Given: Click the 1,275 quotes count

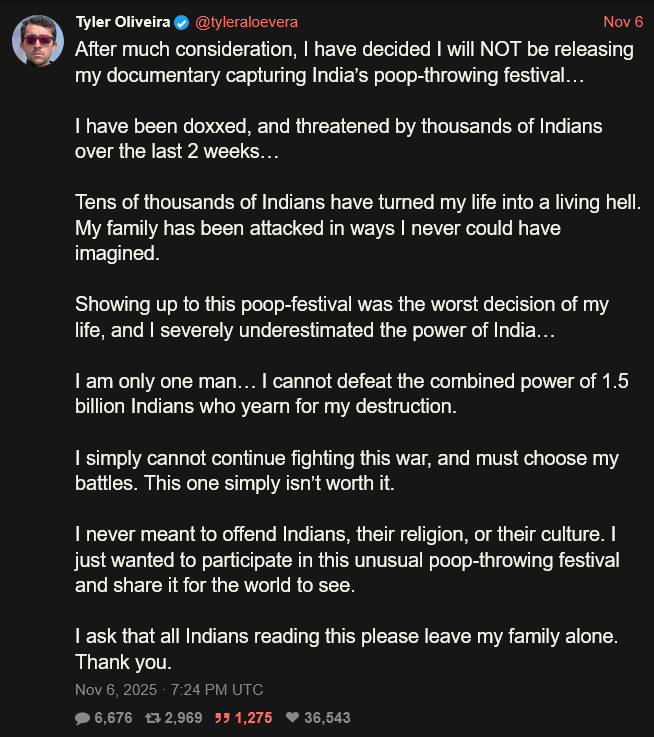Looking at the screenshot, I should pyautogui.click(x=254, y=718).
